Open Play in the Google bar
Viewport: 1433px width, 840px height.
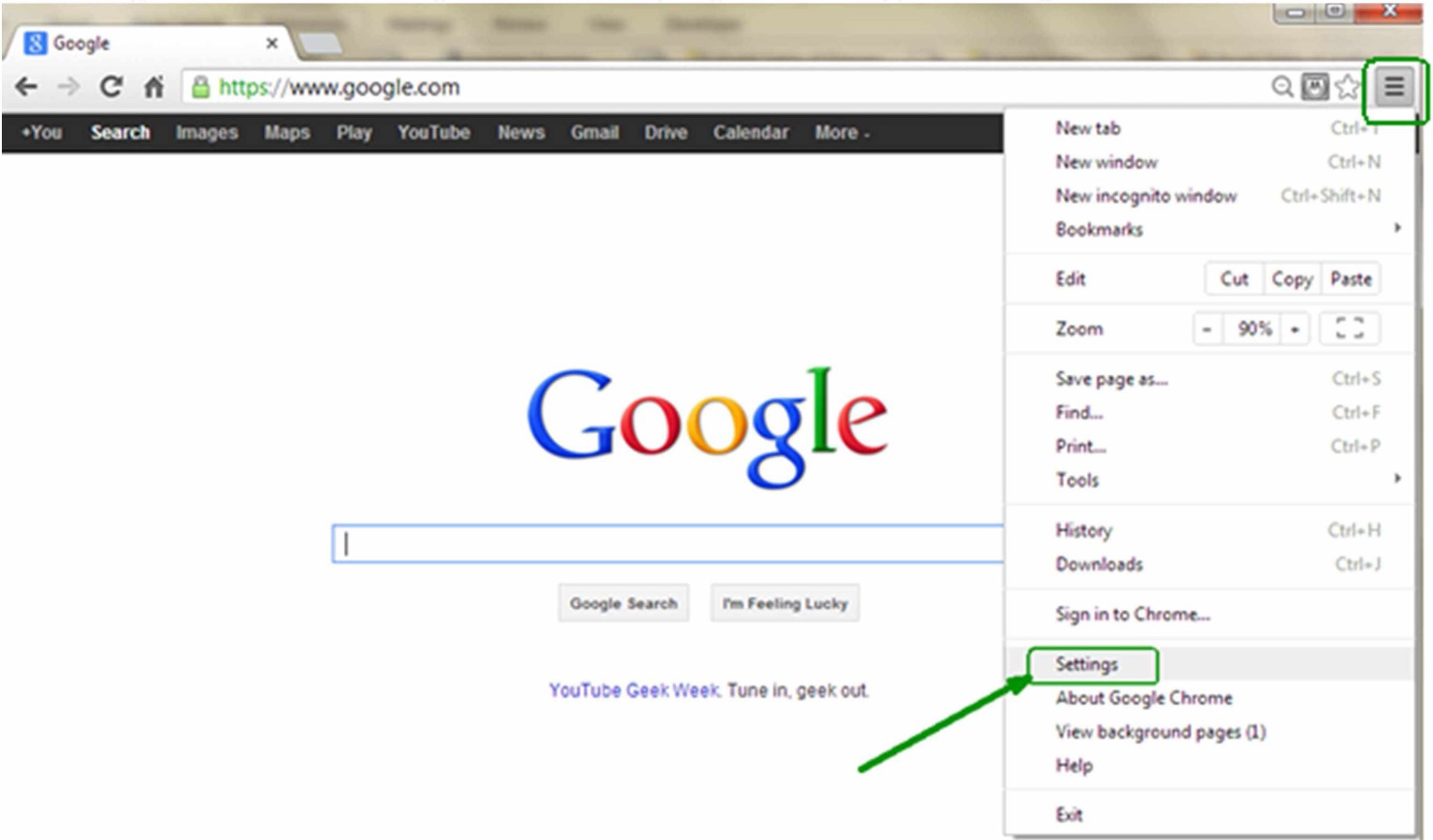(x=355, y=133)
